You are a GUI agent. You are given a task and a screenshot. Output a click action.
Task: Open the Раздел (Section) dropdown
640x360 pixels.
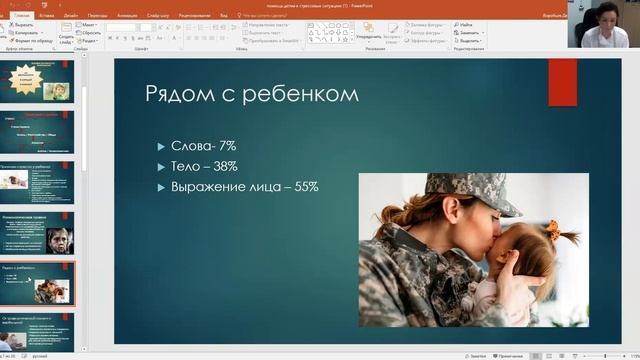point(87,41)
